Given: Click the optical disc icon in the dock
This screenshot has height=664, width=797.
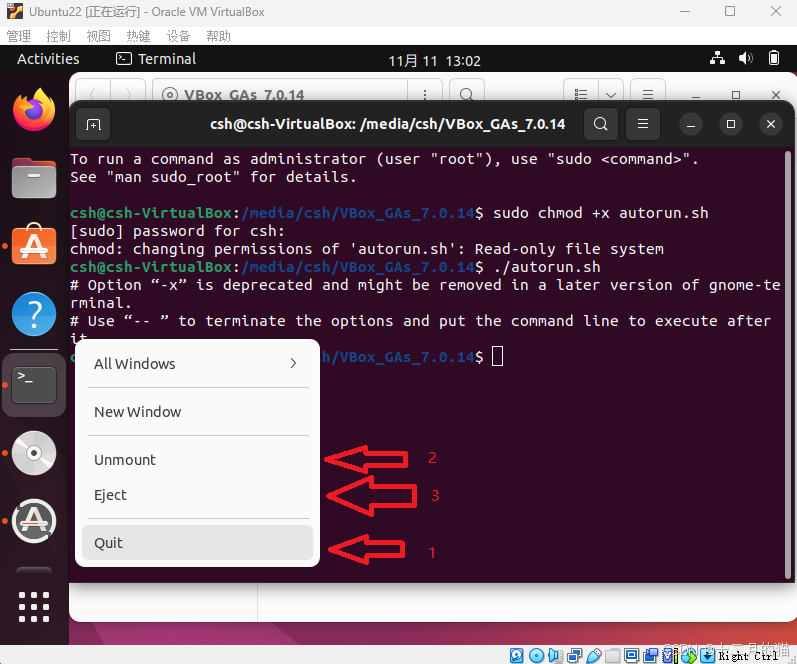Looking at the screenshot, I should coord(34,452).
